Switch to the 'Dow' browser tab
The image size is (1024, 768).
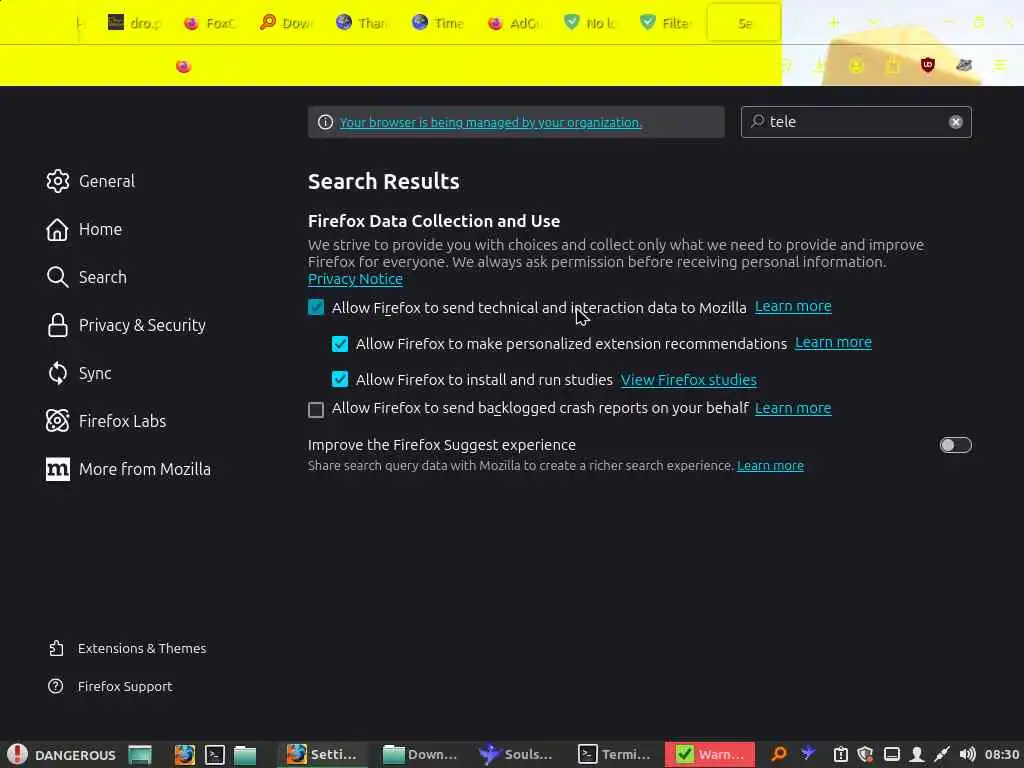(x=286, y=23)
